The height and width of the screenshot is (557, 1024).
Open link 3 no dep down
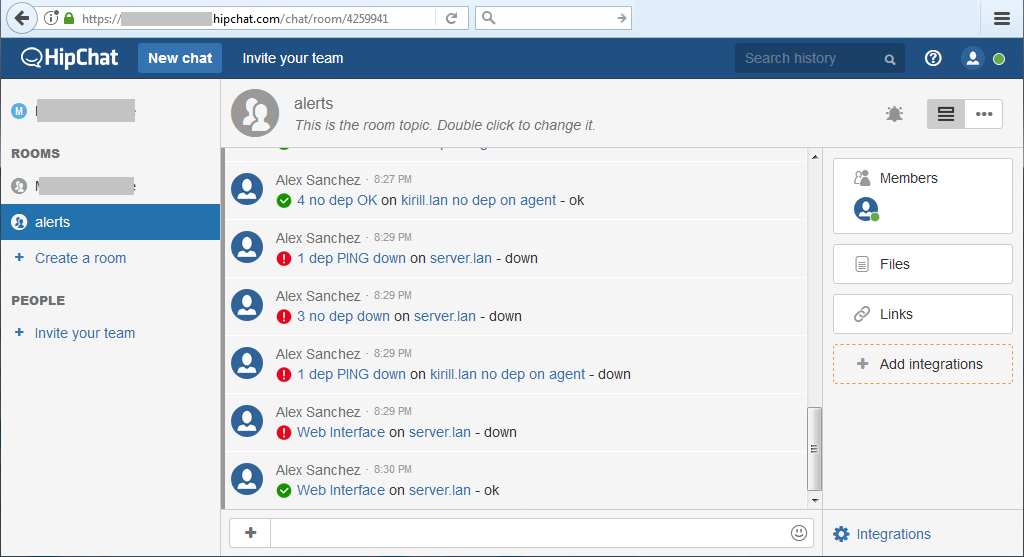coord(344,317)
